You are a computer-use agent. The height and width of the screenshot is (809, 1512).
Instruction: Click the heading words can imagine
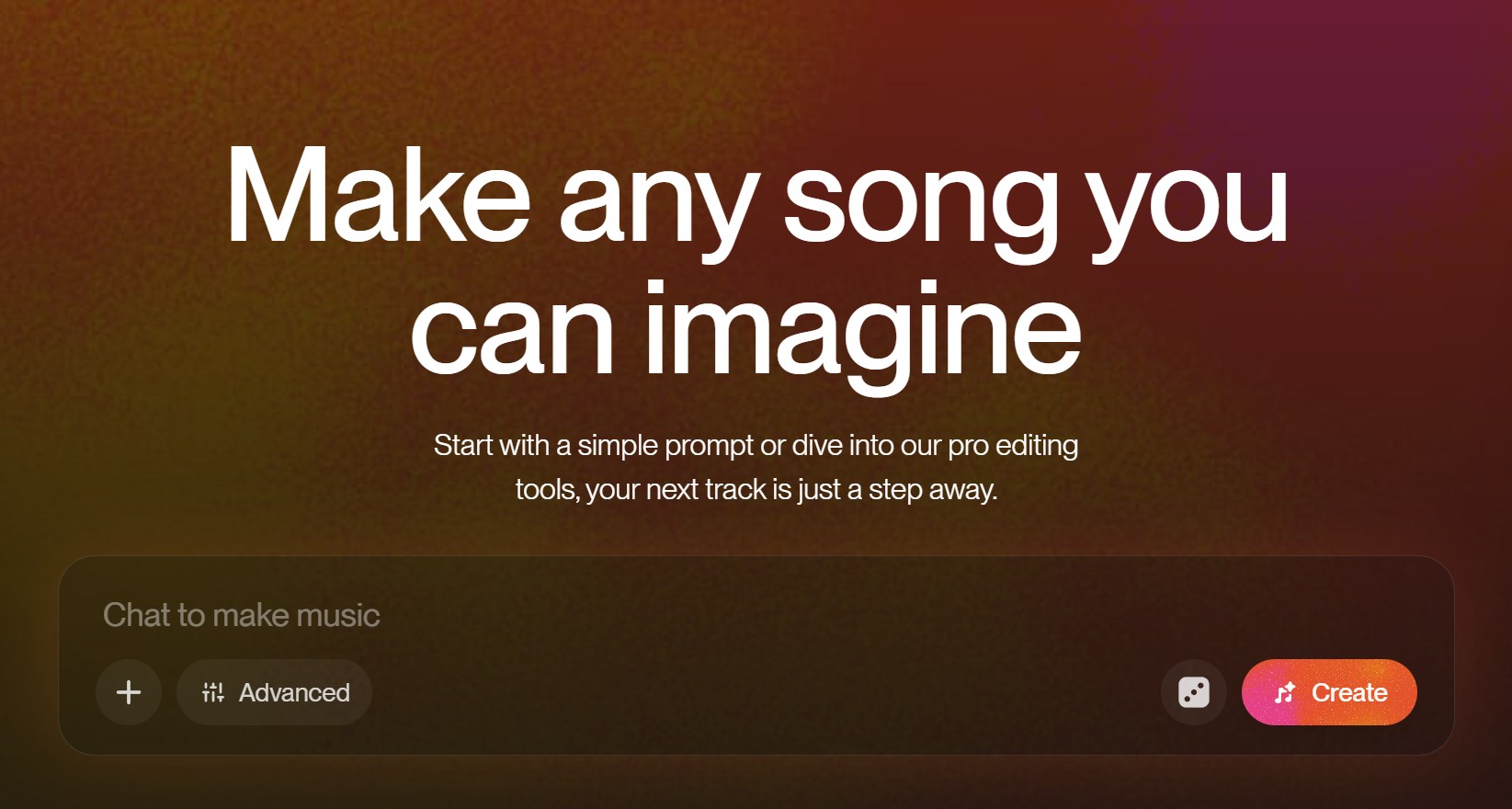click(x=745, y=334)
